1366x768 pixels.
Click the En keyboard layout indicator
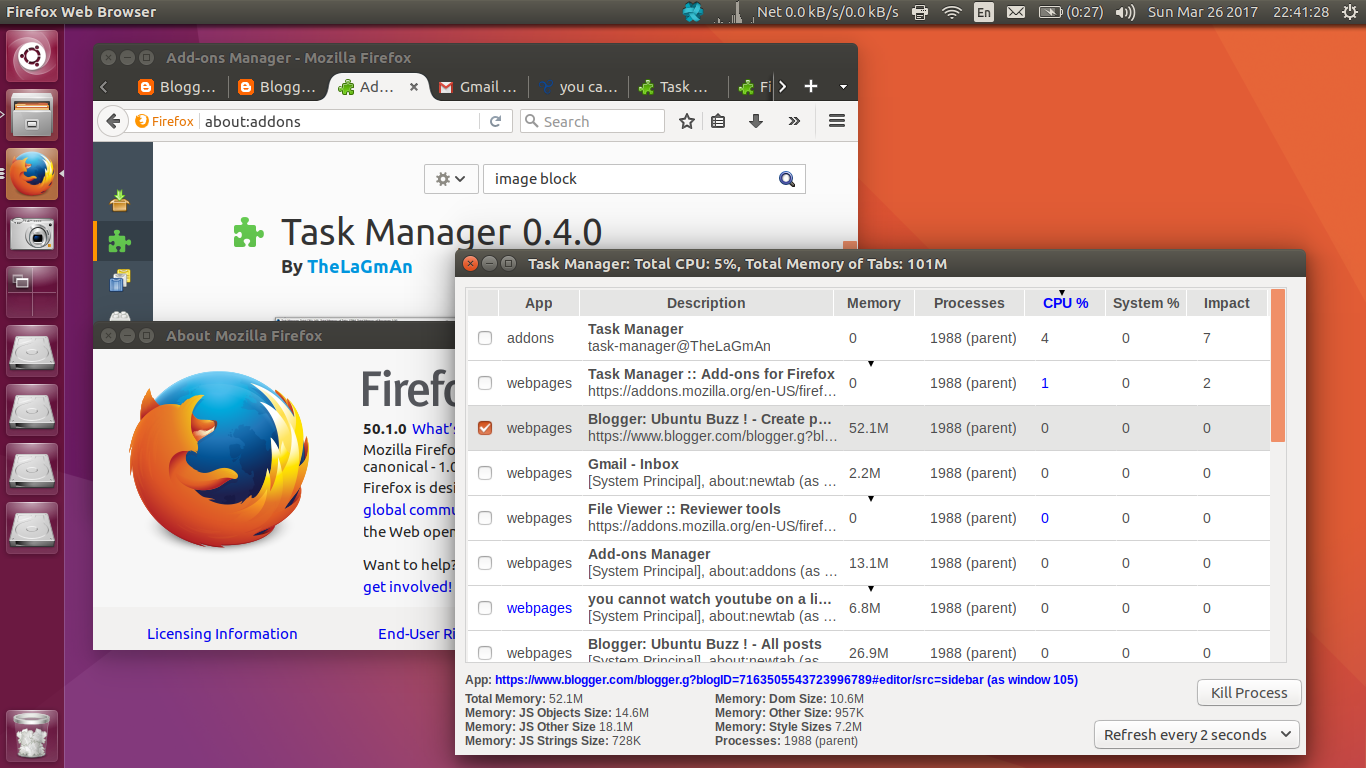[x=984, y=12]
